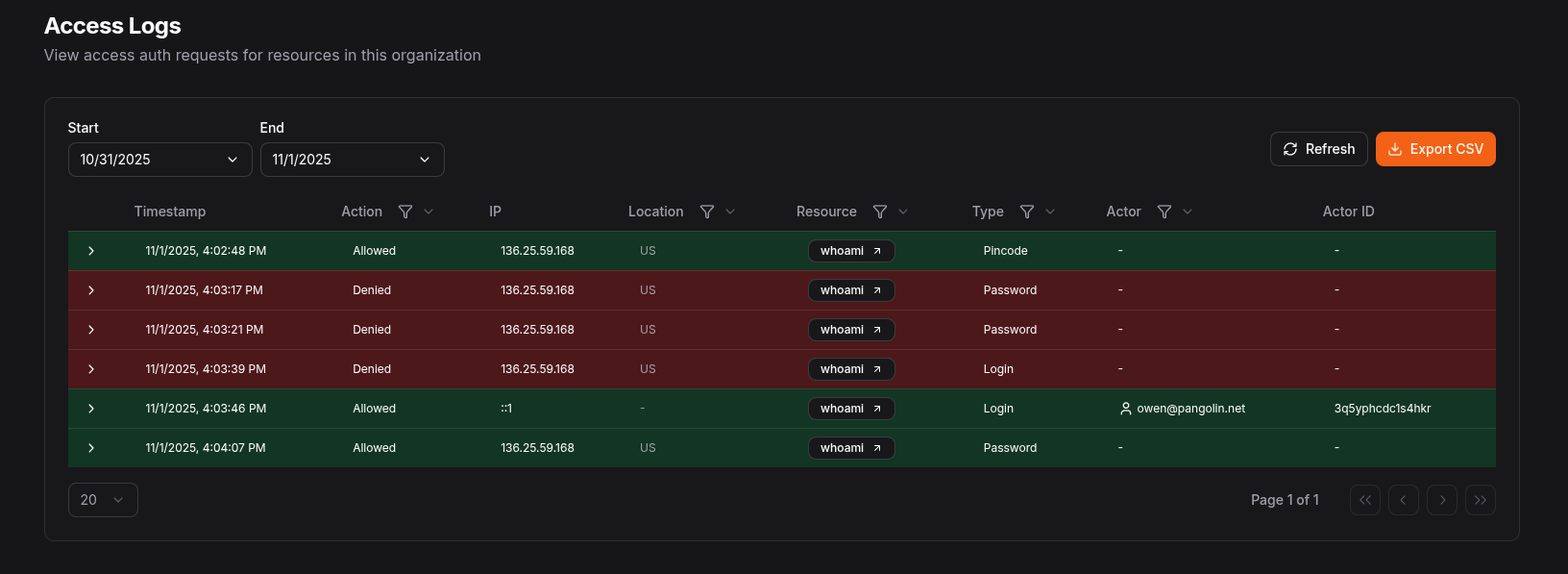Open whoami resource link in the Pincode row
1568x574 pixels.
click(x=850, y=251)
